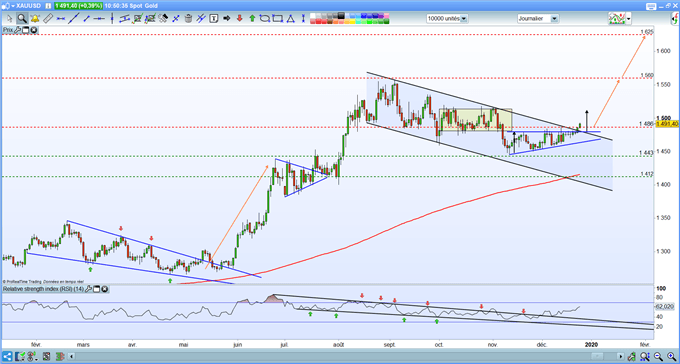Screen dimensions: 680x364
Task: Select the parallel channel drawing tool
Action: pyautogui.click(x=124, y=18)
